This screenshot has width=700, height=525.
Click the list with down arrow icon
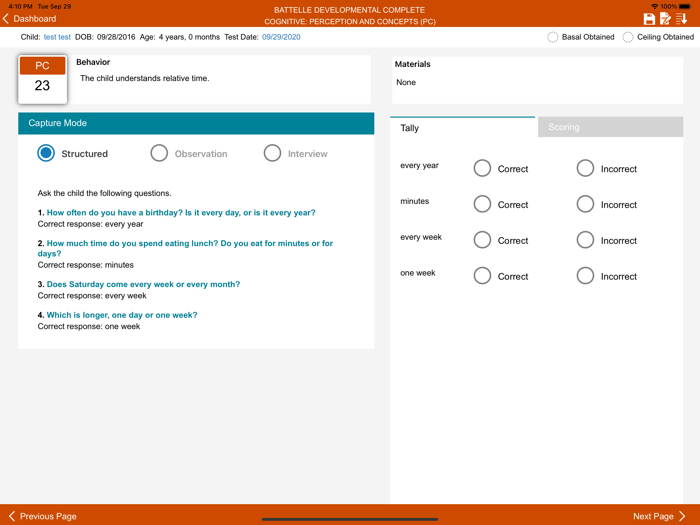[x=681, y=19]
